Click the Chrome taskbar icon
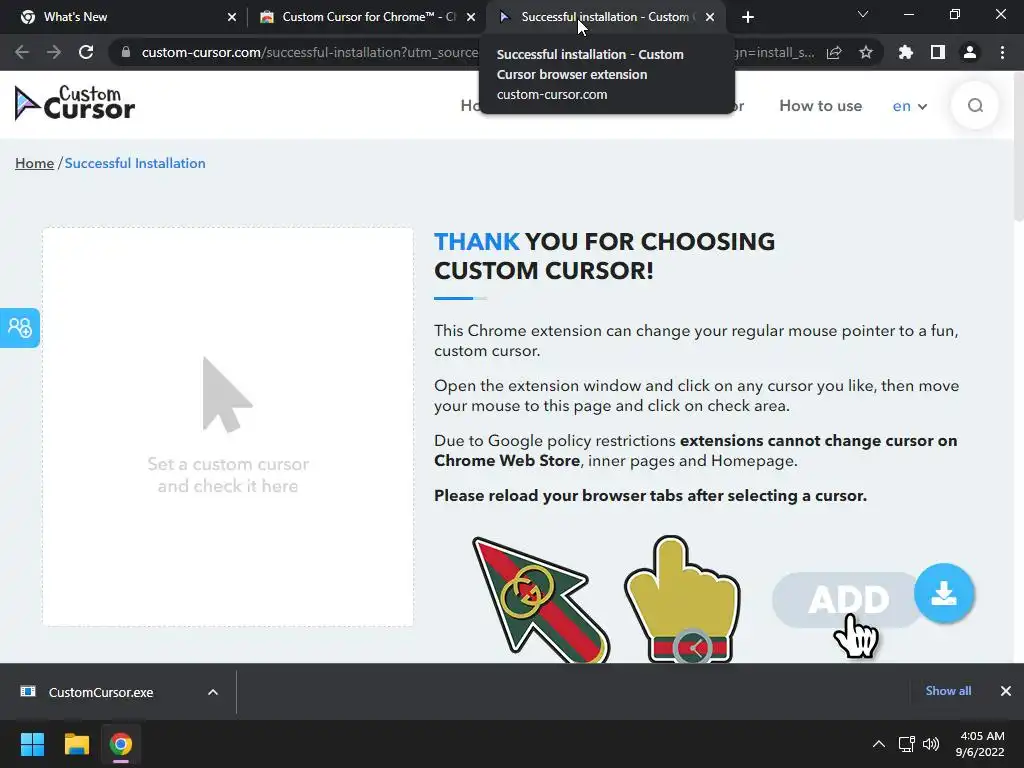 click(121, 744)
